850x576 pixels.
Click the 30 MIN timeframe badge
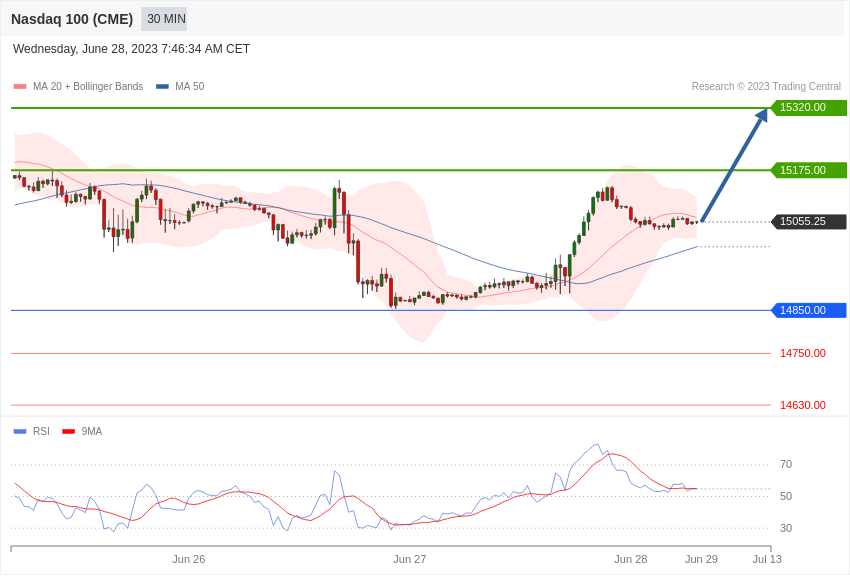[x=164, y=19]
